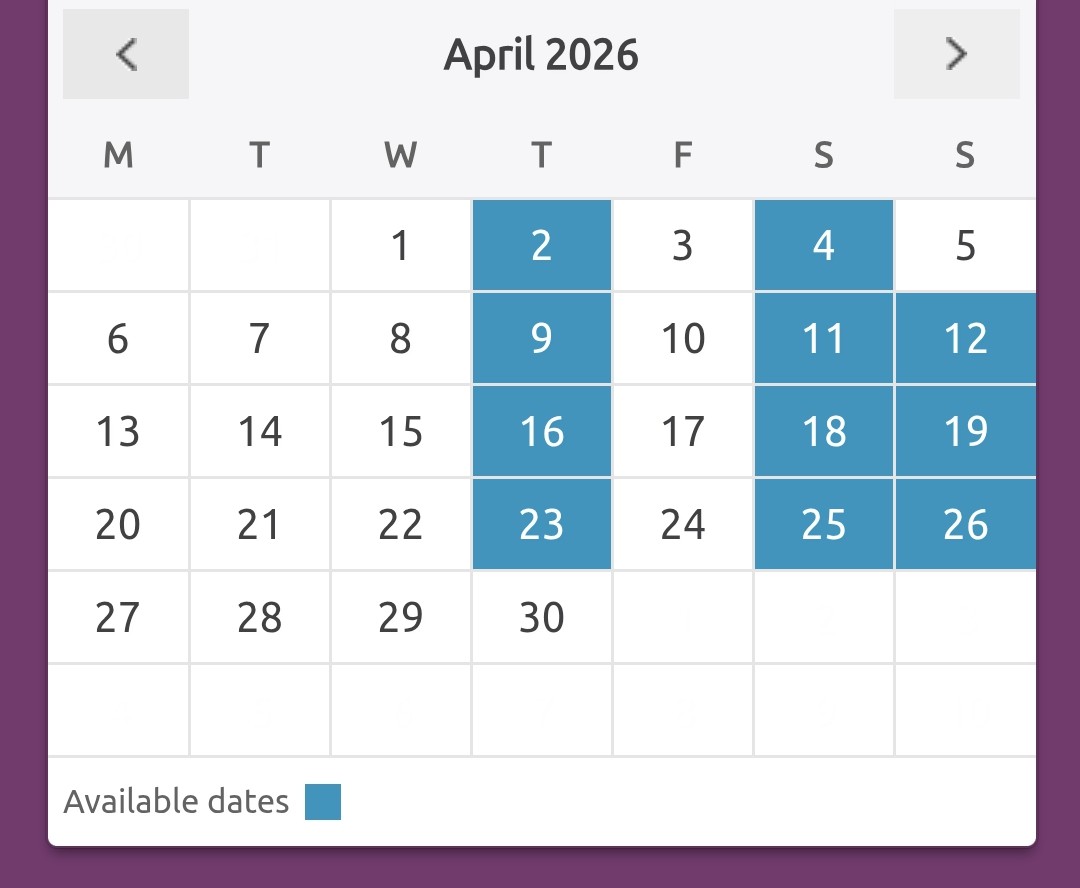Screen dimensions: 1080x888
Task: Click unavailable date April 10
Action: (683, 339)
